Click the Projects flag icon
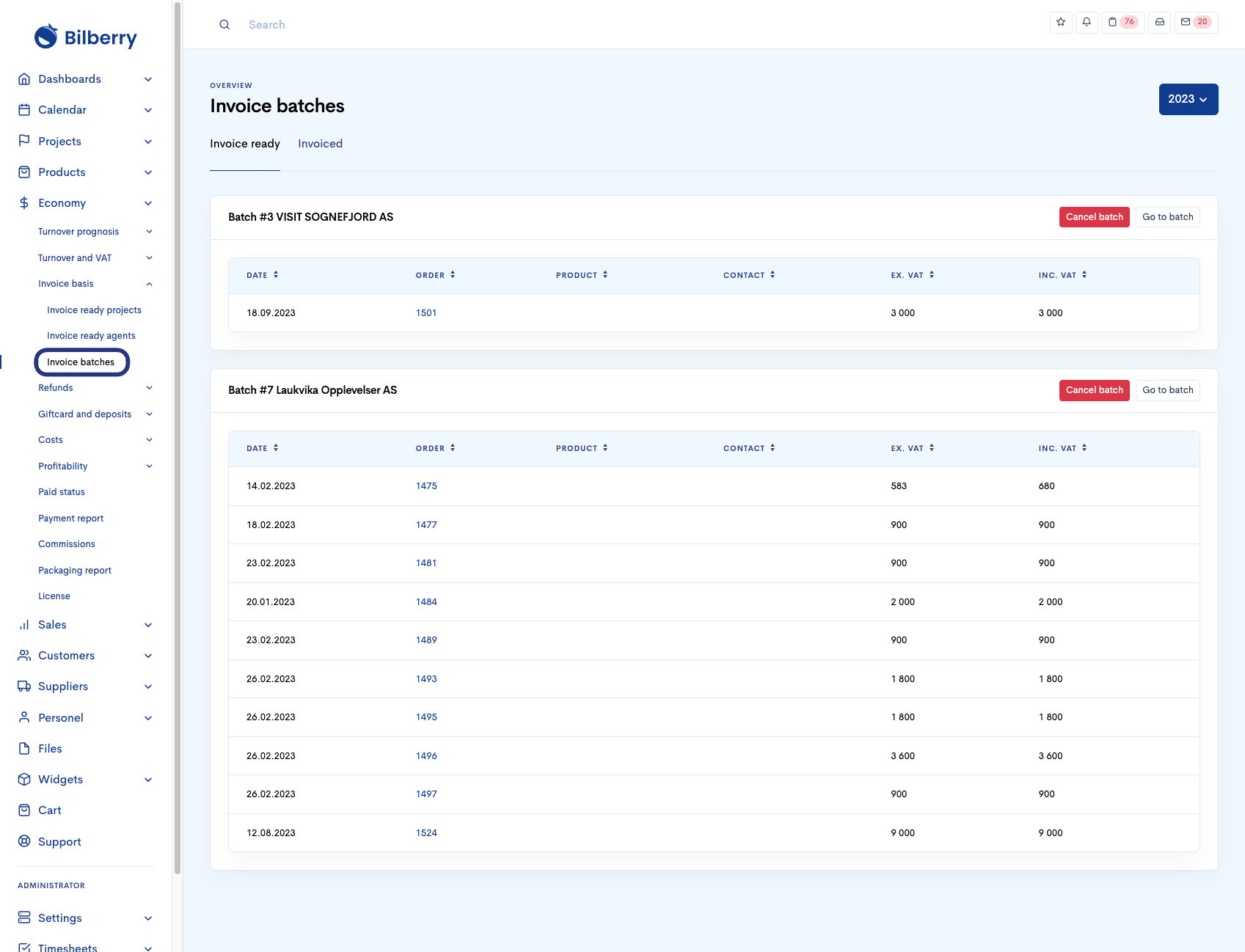 tap(24, 141)
